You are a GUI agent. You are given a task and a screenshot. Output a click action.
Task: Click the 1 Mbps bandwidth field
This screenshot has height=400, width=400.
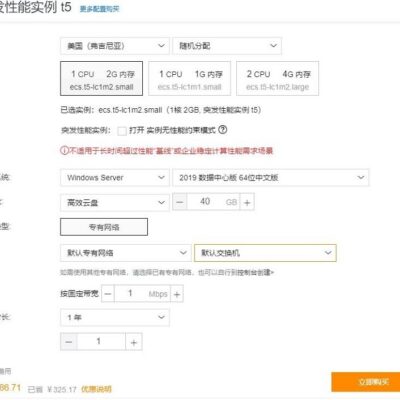[x=142, y=294]
